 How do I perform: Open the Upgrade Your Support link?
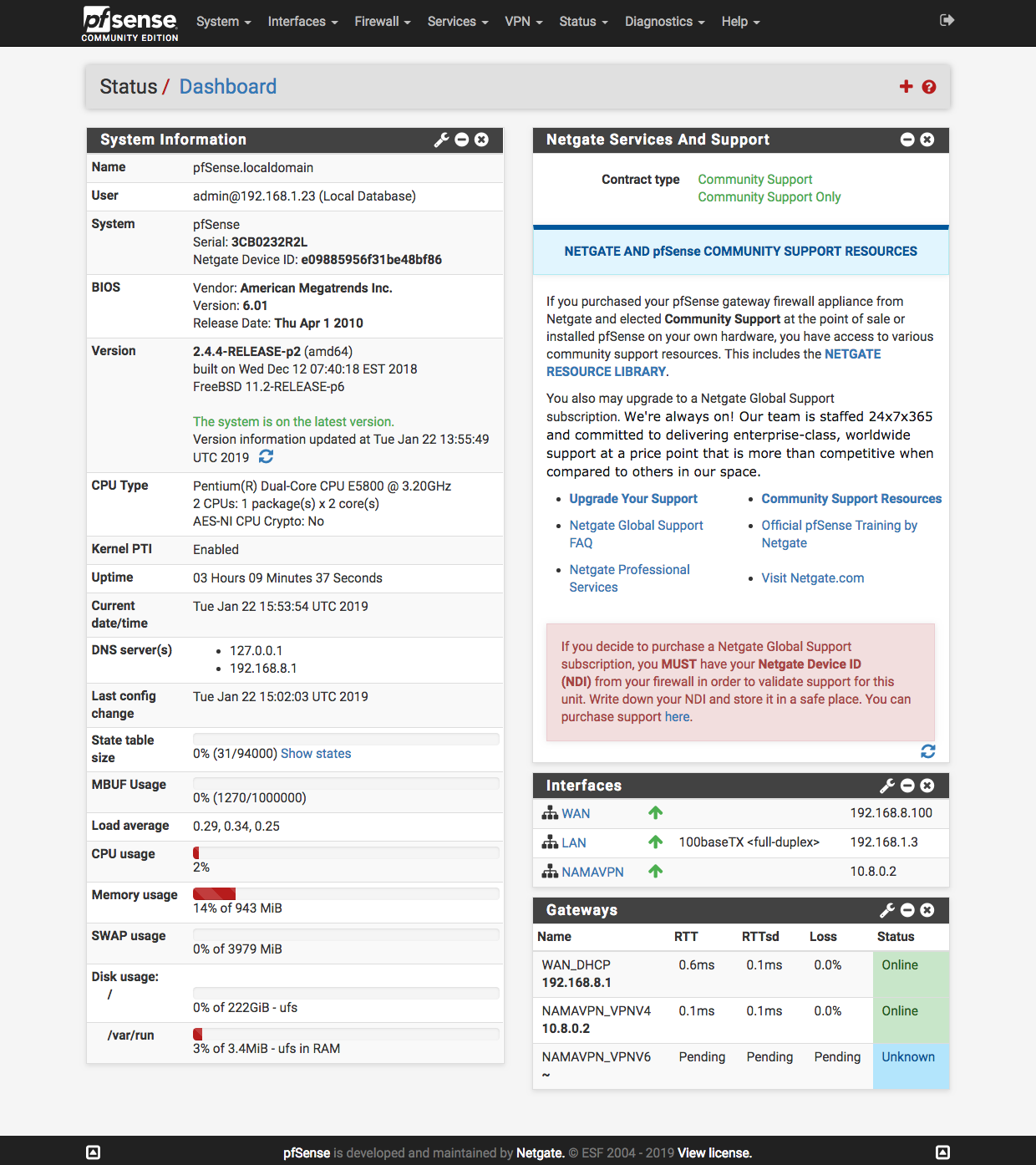coord(633,499)
